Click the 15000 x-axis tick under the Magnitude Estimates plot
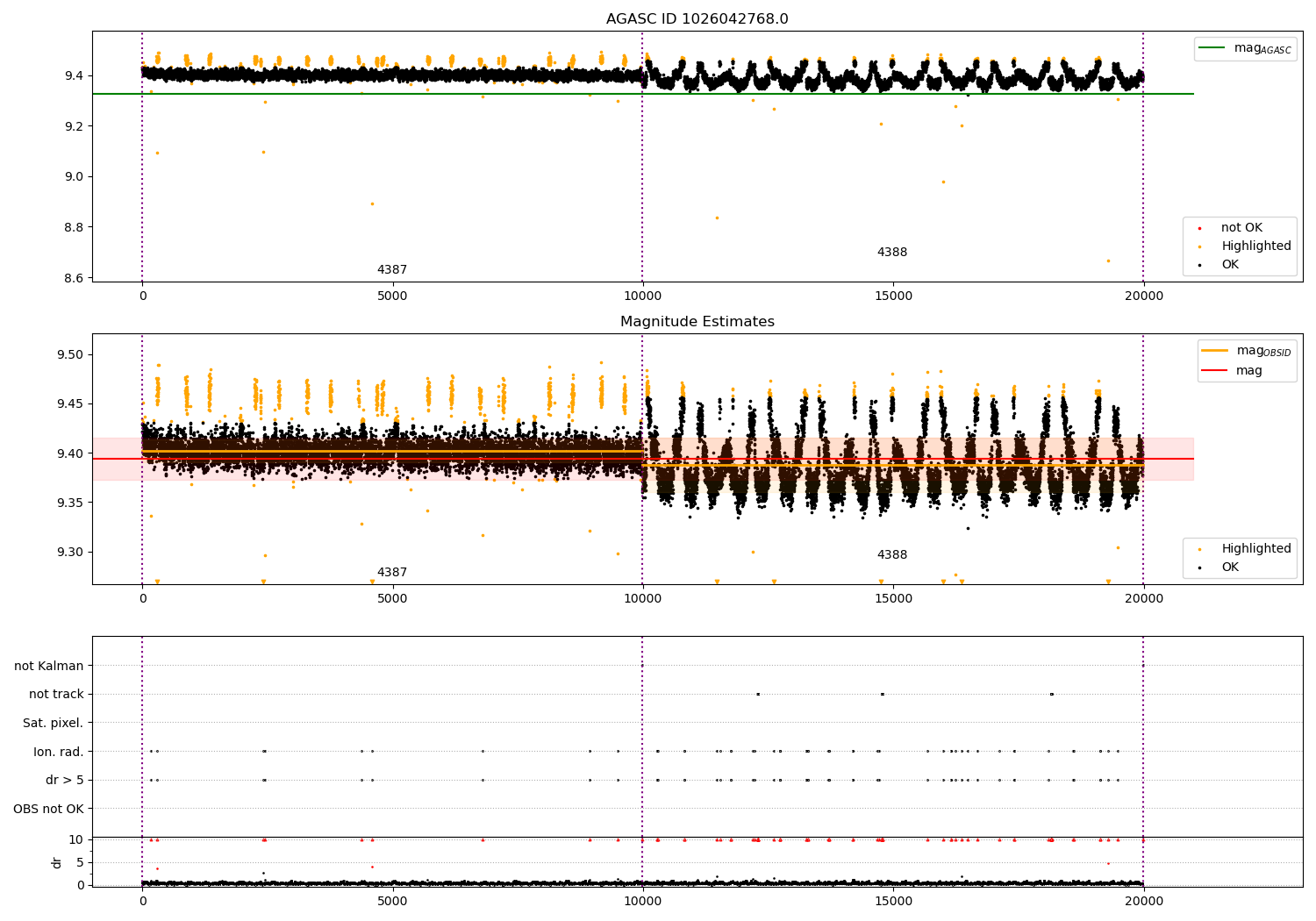Viewport: 1316px width, 921px height. (893, 599)
